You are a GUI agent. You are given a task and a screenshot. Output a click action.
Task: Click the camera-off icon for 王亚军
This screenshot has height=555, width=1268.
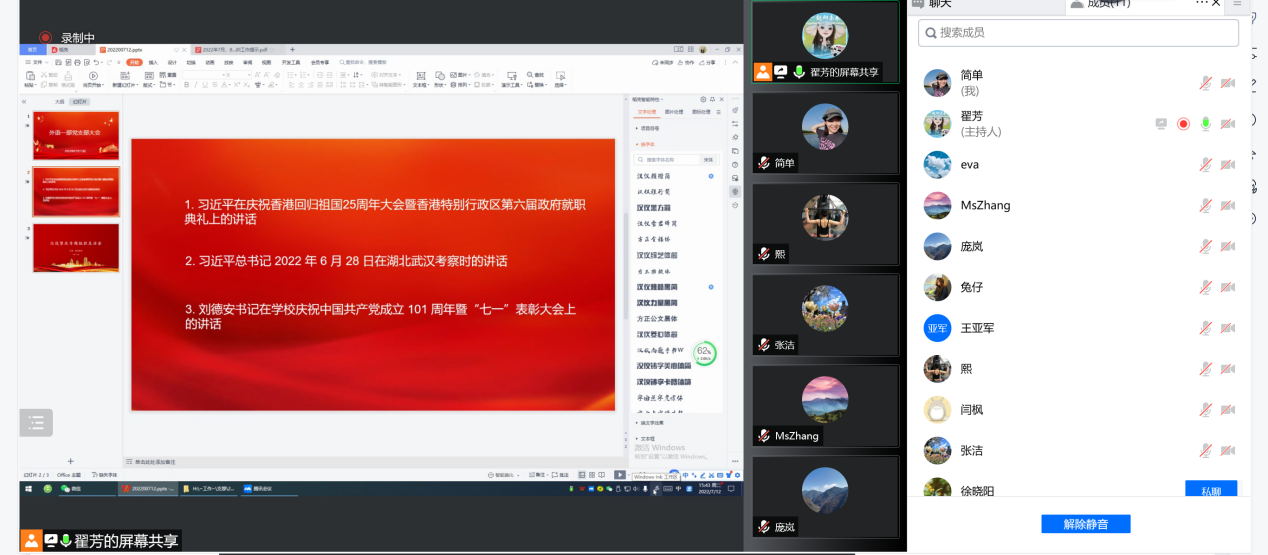1227,328
